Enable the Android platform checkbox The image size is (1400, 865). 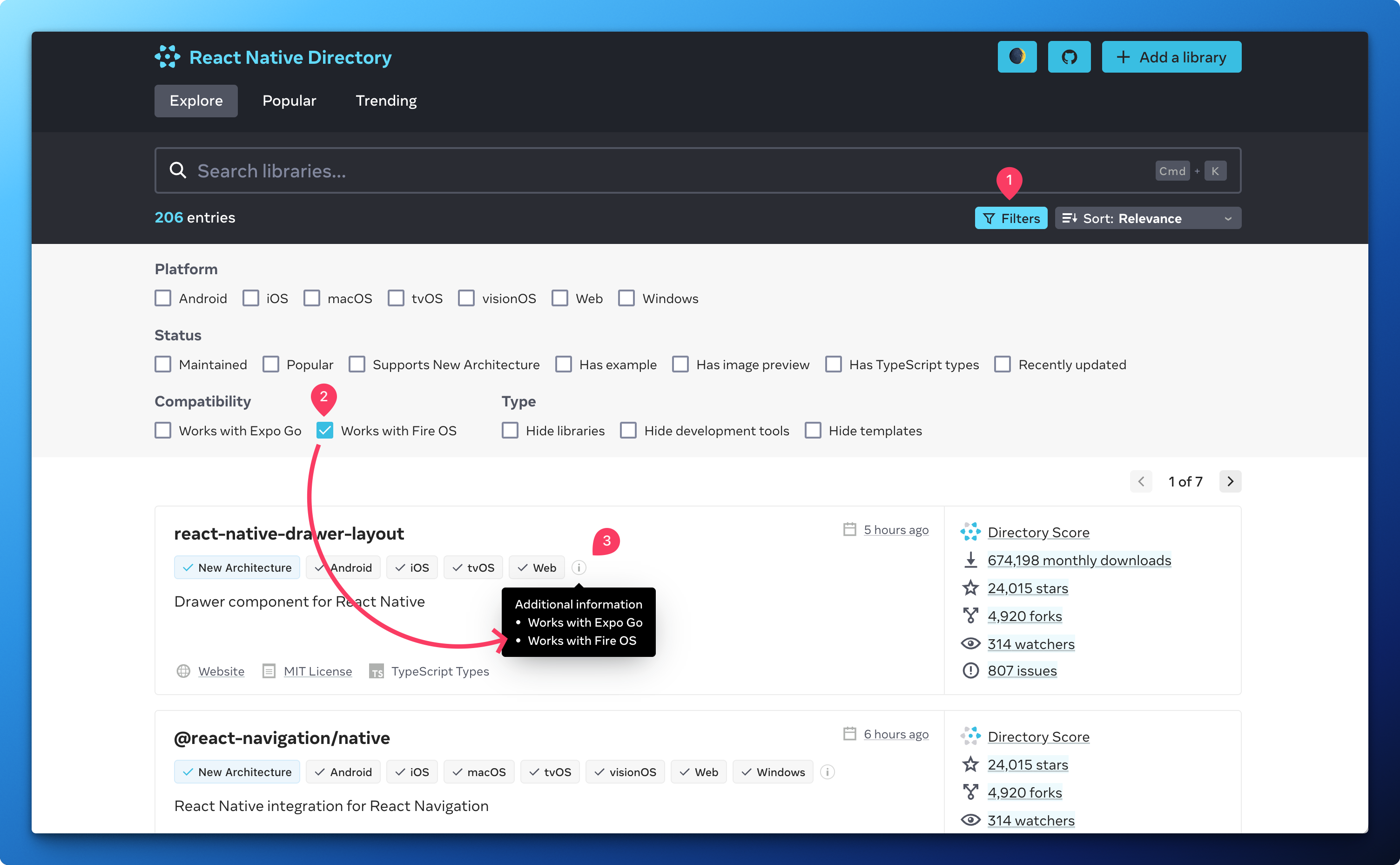[x=163, y=298]
